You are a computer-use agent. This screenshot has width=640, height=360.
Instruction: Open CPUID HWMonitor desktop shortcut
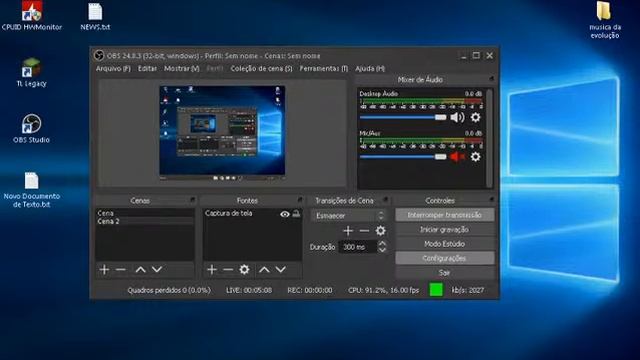pyautogui.click(x=31, y=16)
